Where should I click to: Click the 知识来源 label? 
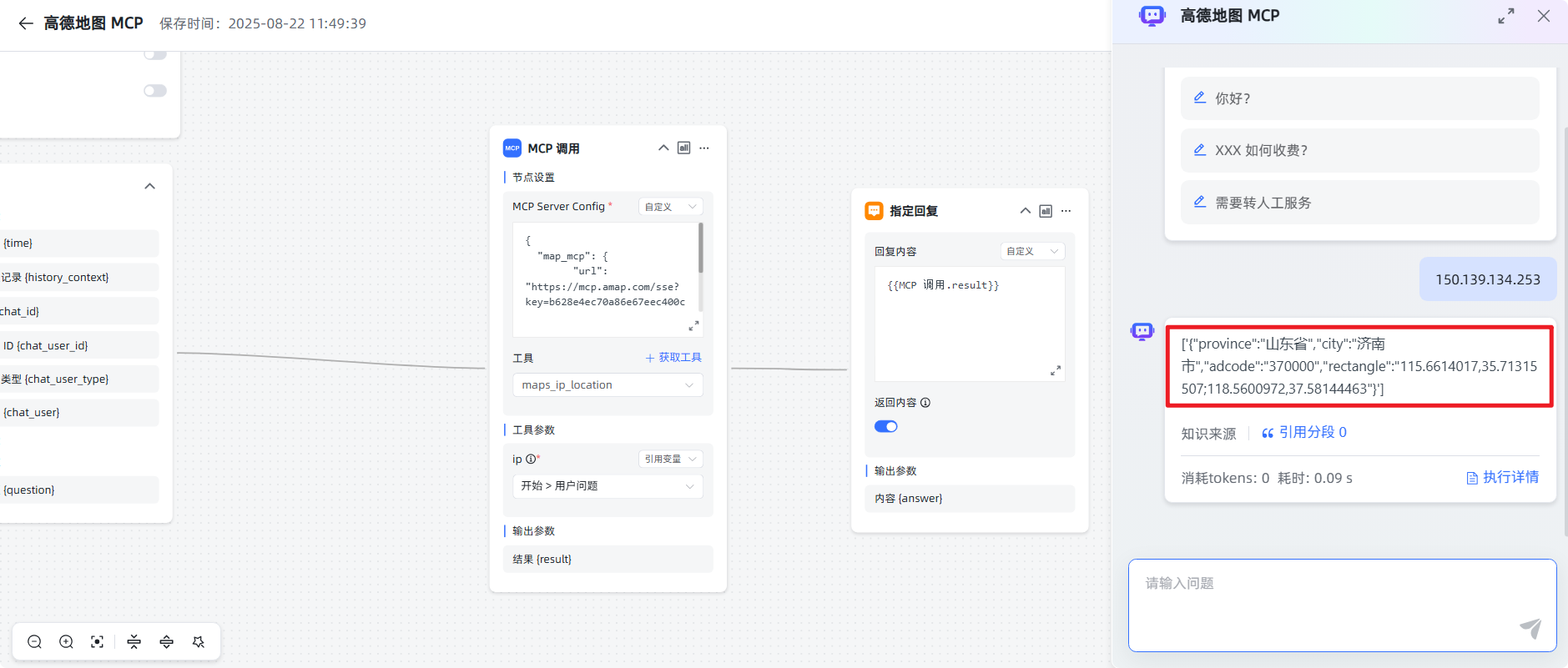1208,434
